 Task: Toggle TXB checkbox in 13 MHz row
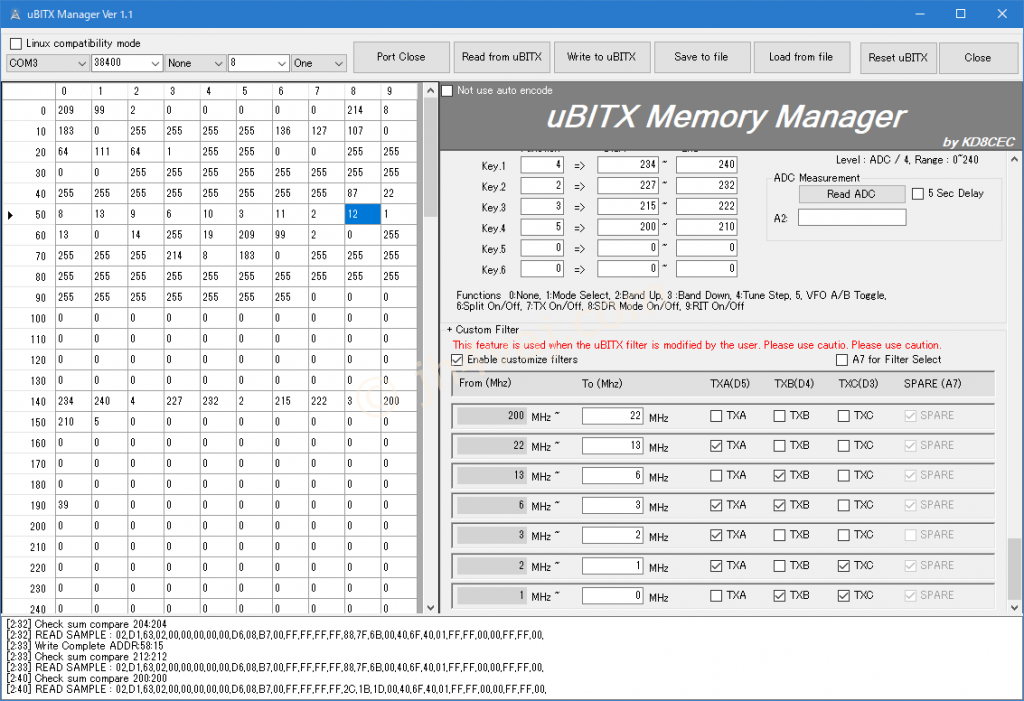pyautogui.click(x=779, y=476)
